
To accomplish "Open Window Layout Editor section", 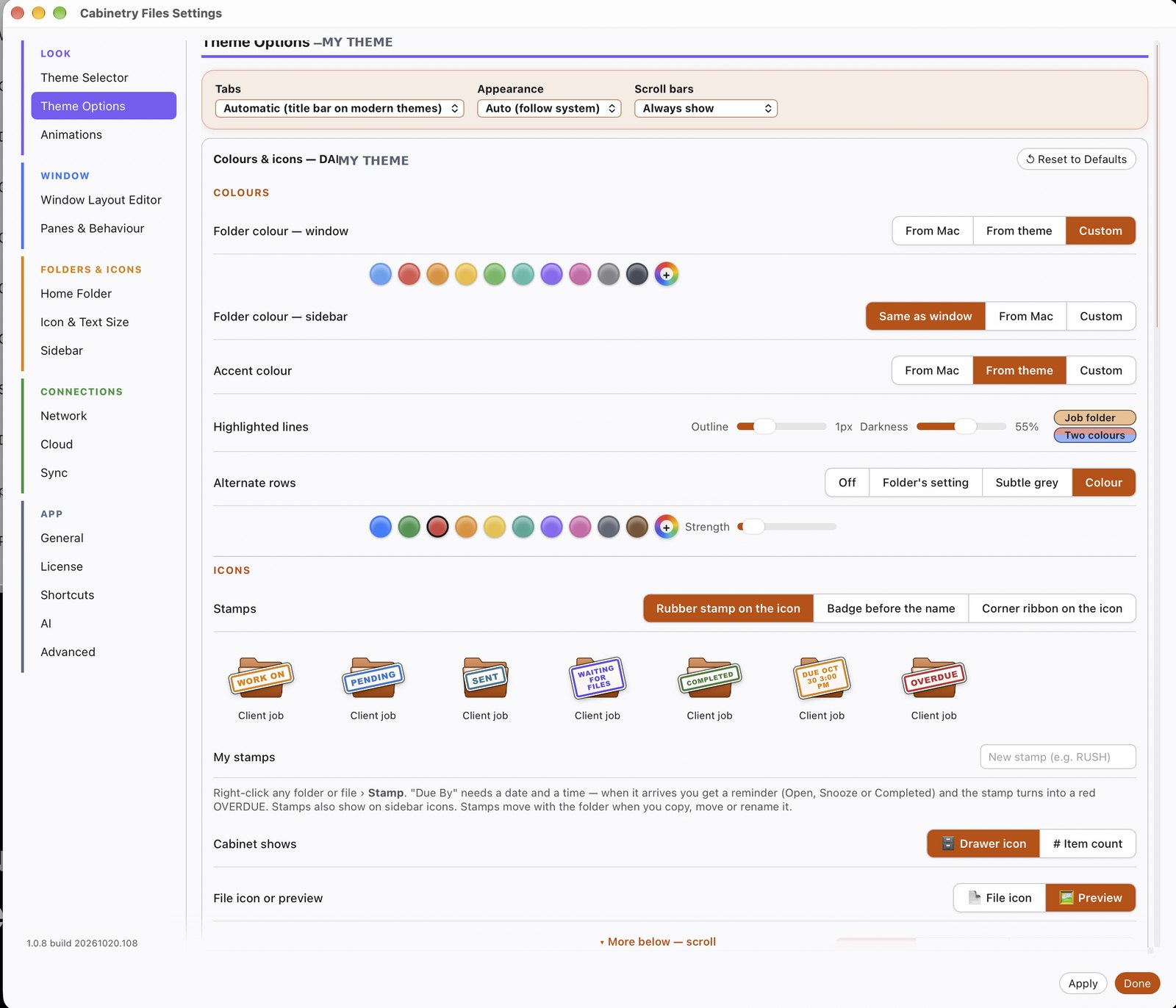I will pos(104,200).
